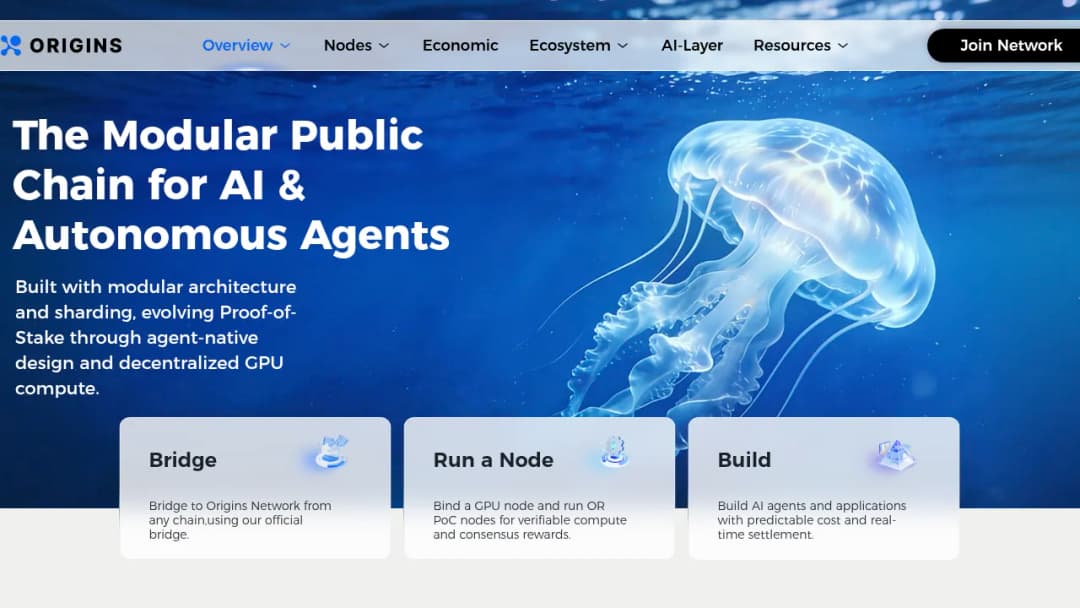Screen dimensions: 1080x608
Task: Open the Overview menu item
Action: click(x=237, y=45)
